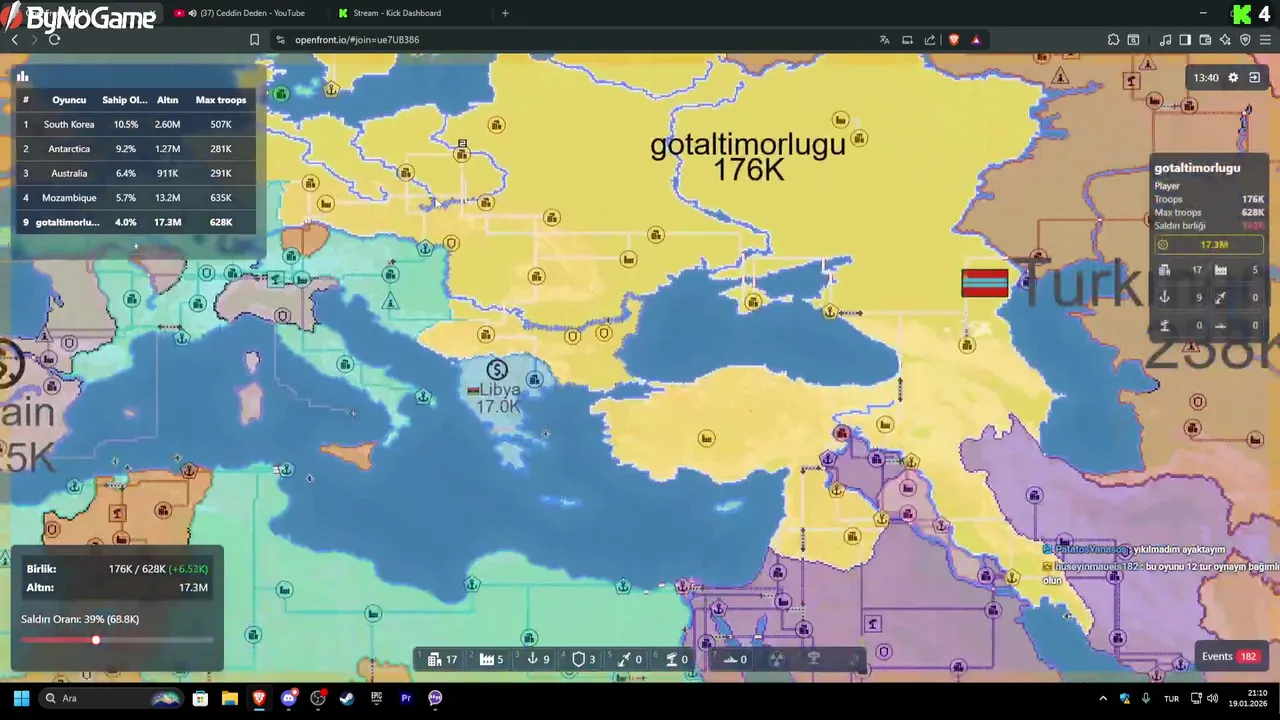The height and width of the screenshot is (720, 1280).
Task: Sort leaderboard by Altın column
Action: click(x=167, y=100)
